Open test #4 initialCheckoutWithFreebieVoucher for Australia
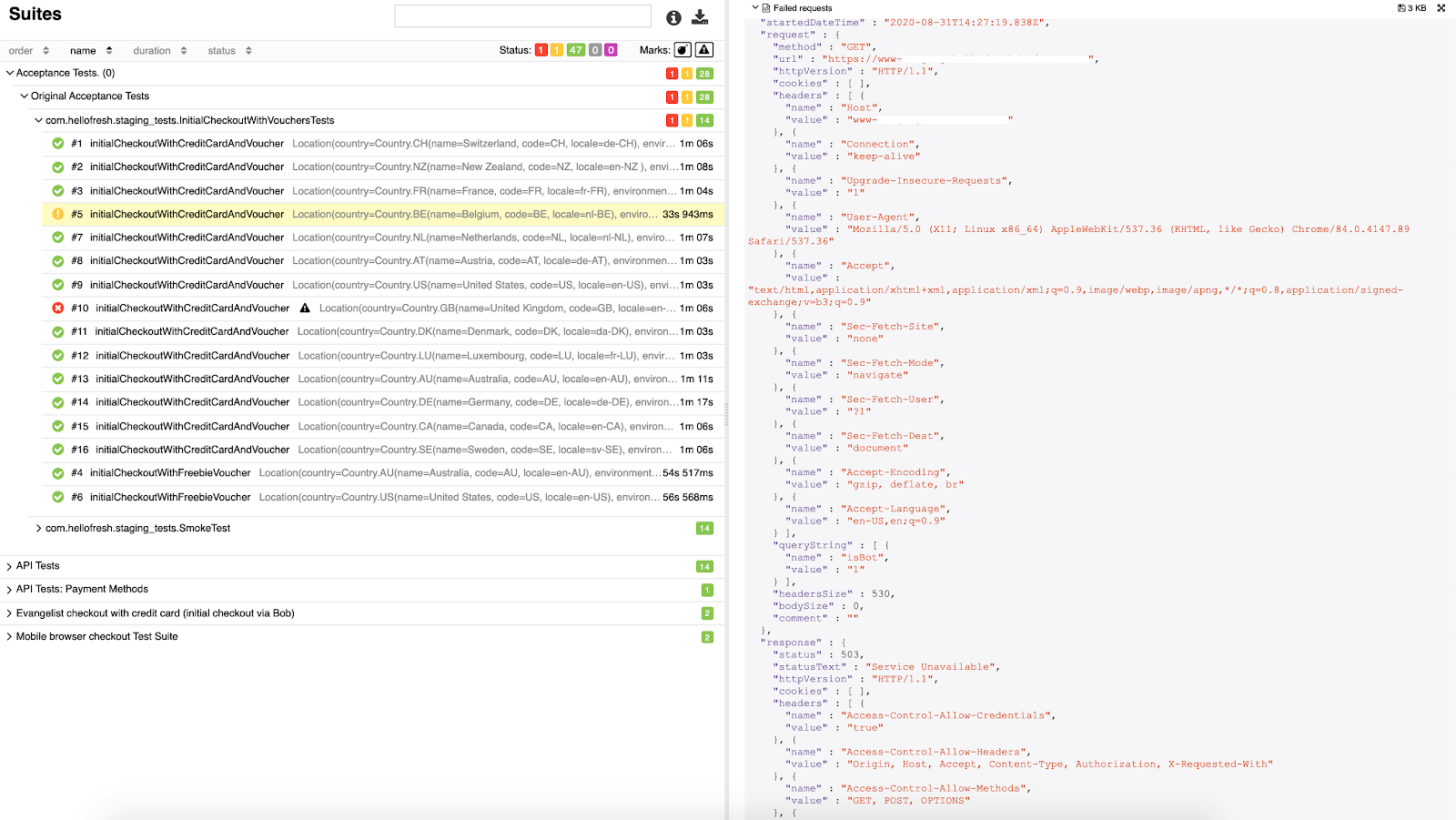The height and width of the screenshot is (820, 1456). coord(383,473)
